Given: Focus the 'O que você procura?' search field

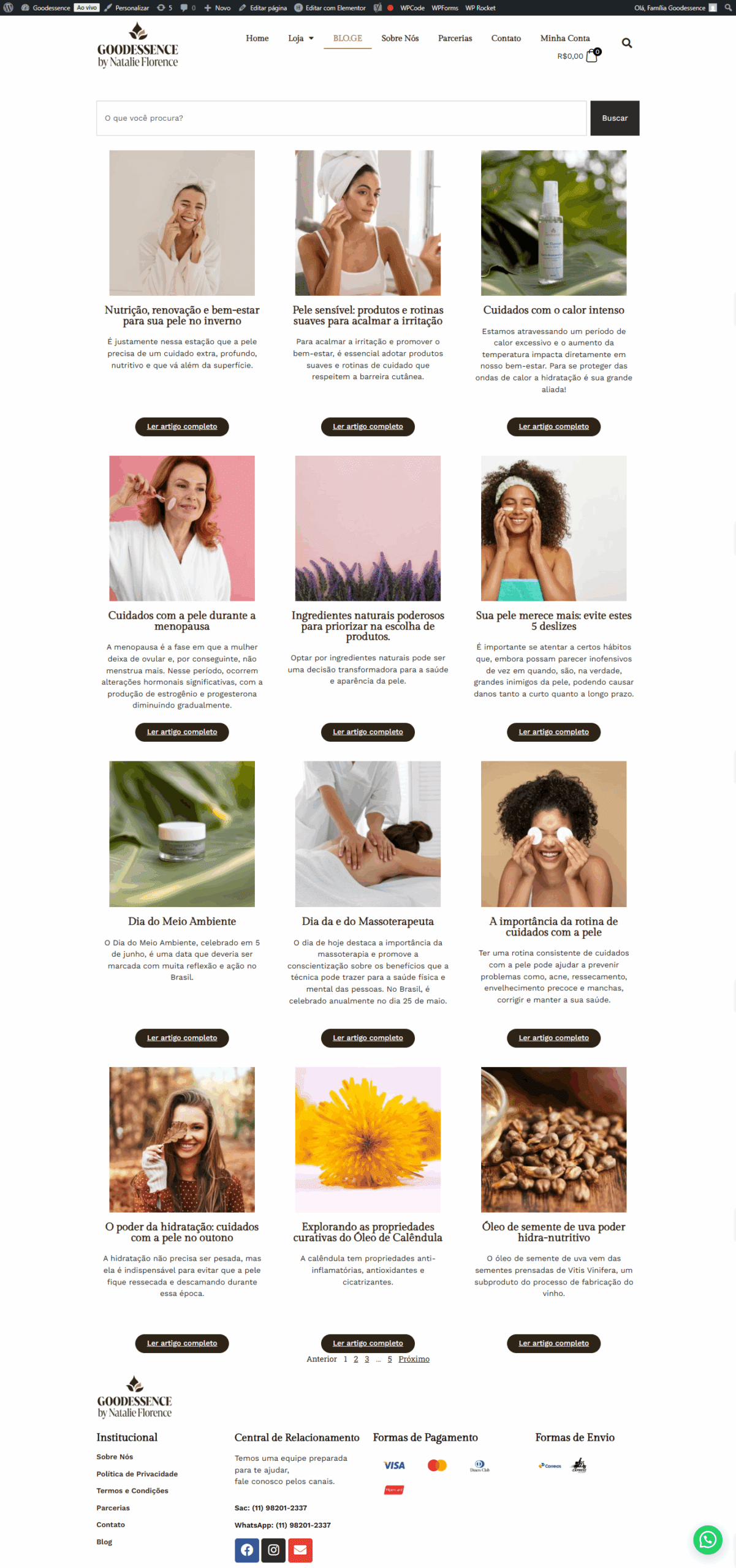Looking at the screenshot, I should pyautogui.click(x=341, y=118).
